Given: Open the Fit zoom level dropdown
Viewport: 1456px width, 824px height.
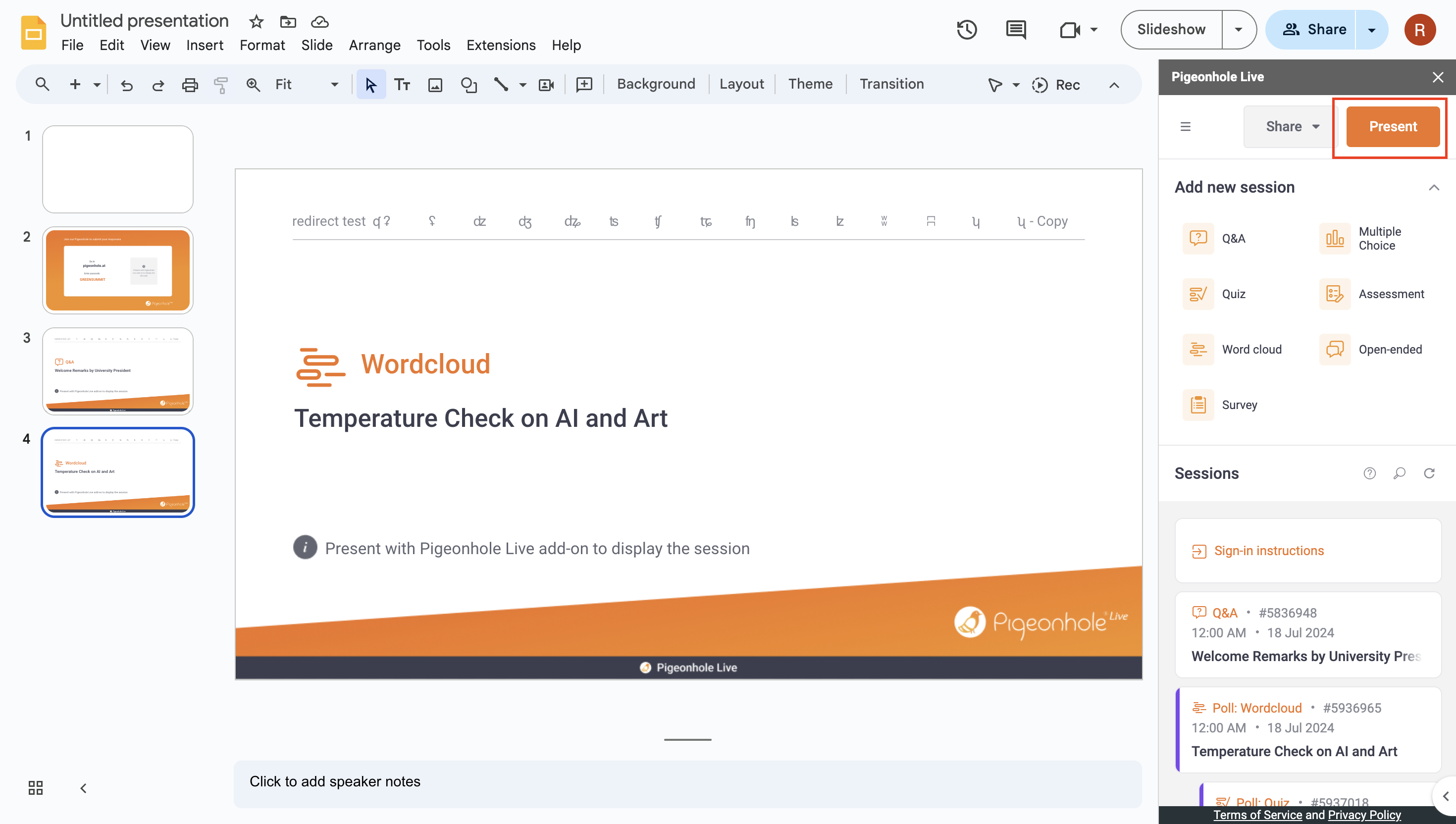Looking at the screenshot, I should 307,85.
